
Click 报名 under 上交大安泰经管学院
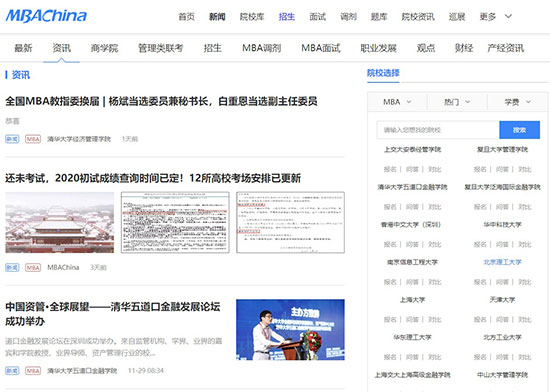click(390, 169)
